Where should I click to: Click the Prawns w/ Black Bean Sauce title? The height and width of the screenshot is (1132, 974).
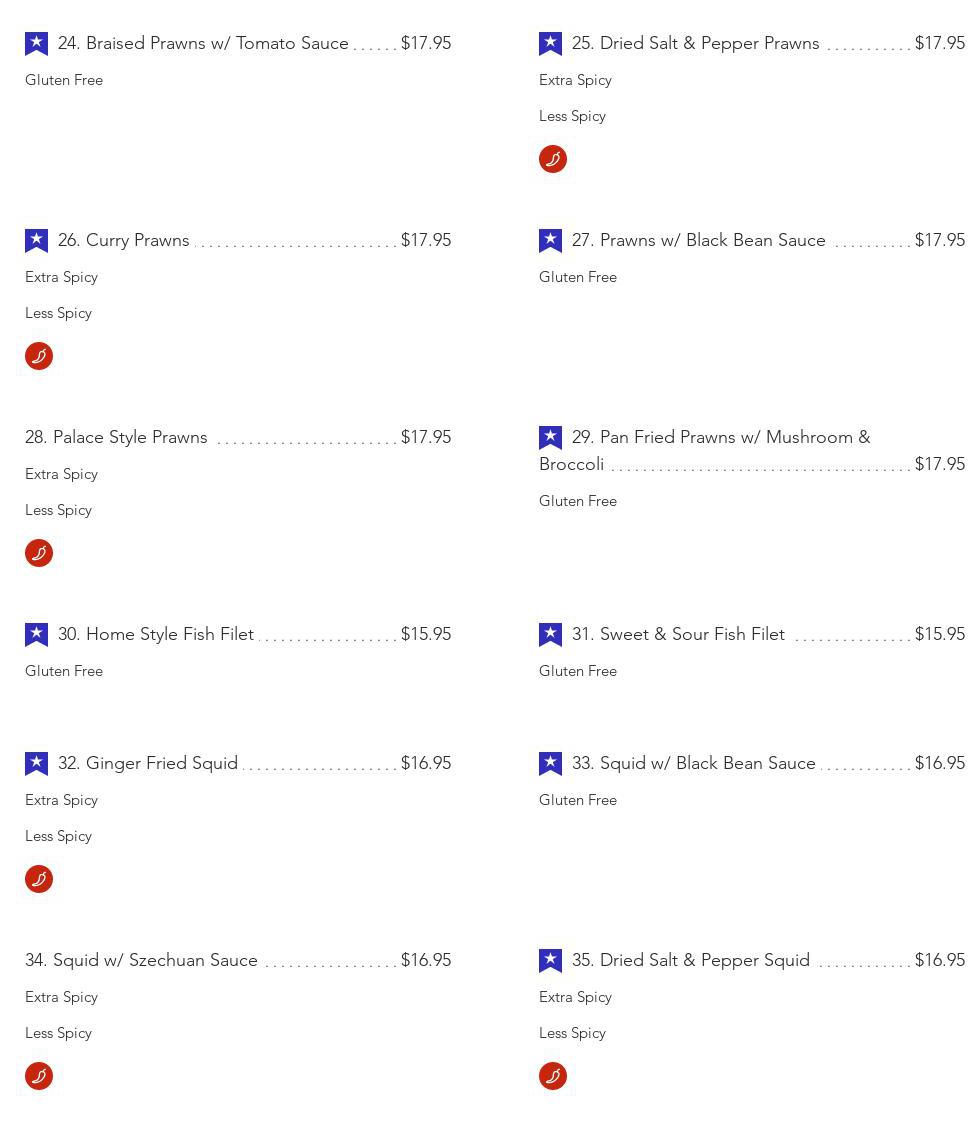click(698, 240)
